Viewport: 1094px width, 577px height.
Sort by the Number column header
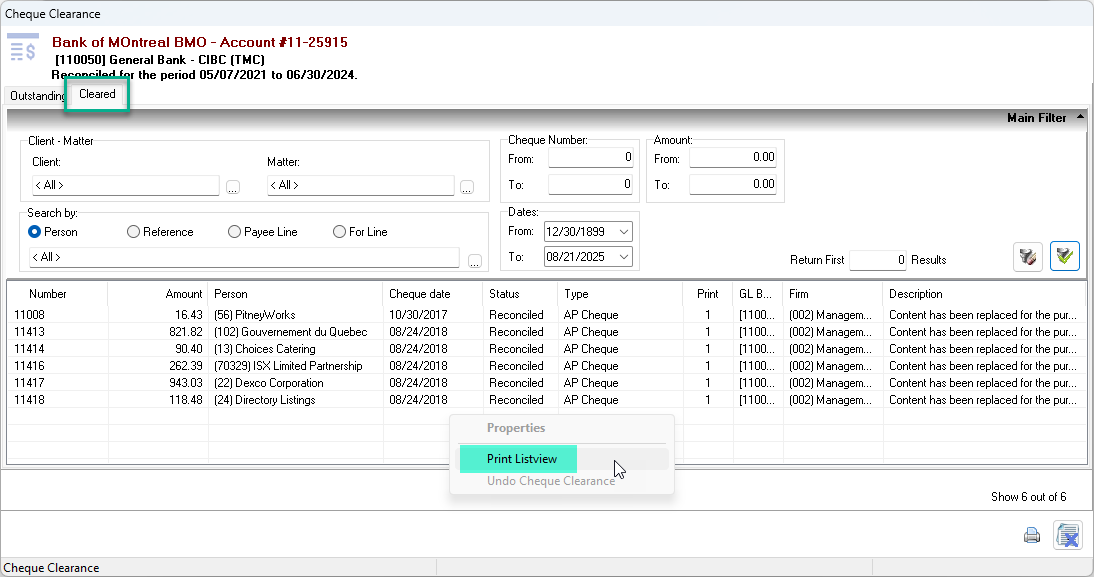(x=57, y=294)
